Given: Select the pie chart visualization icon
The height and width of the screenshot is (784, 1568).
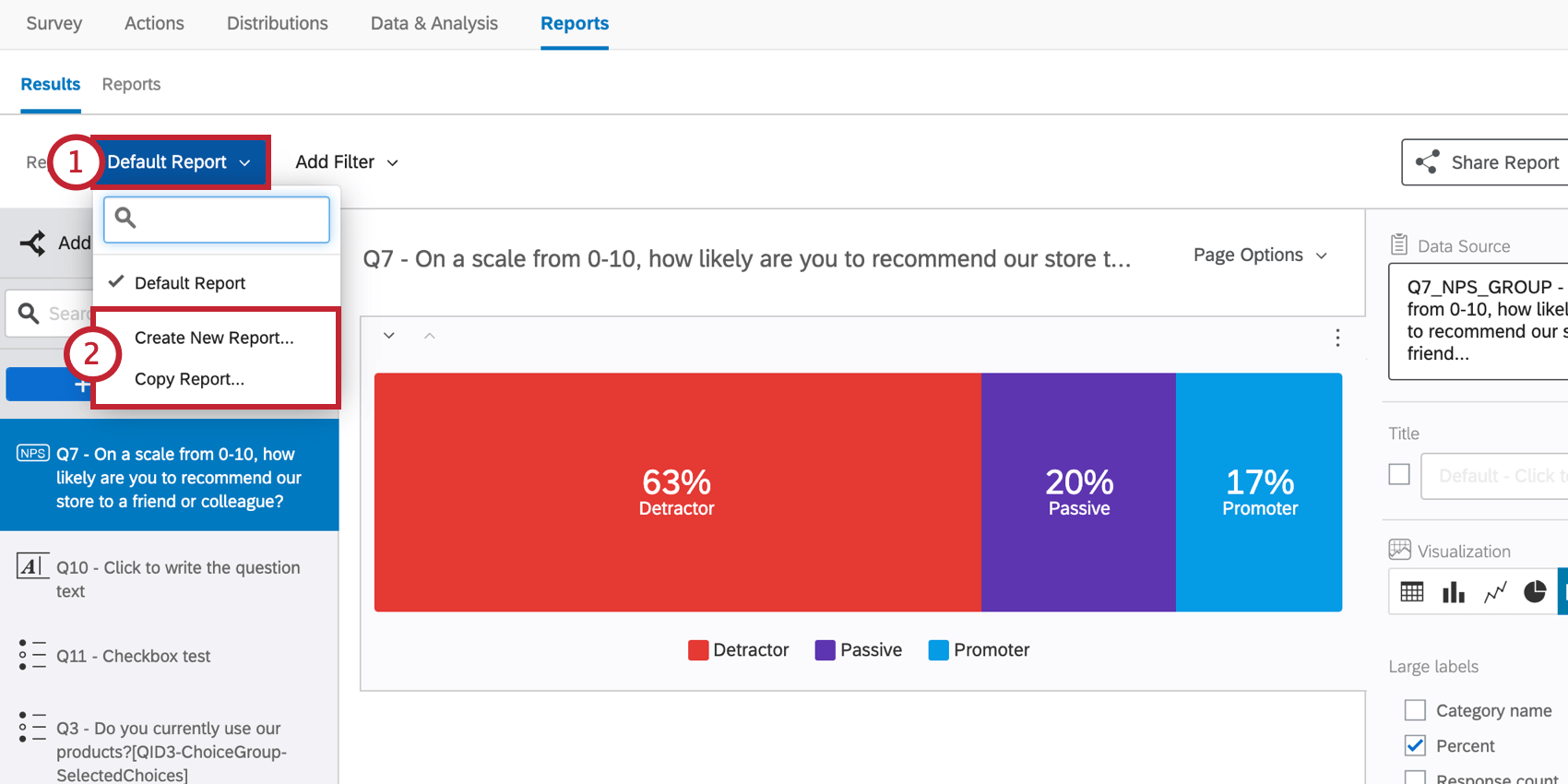Looking at the screenshot, I should pos(1535,591).
